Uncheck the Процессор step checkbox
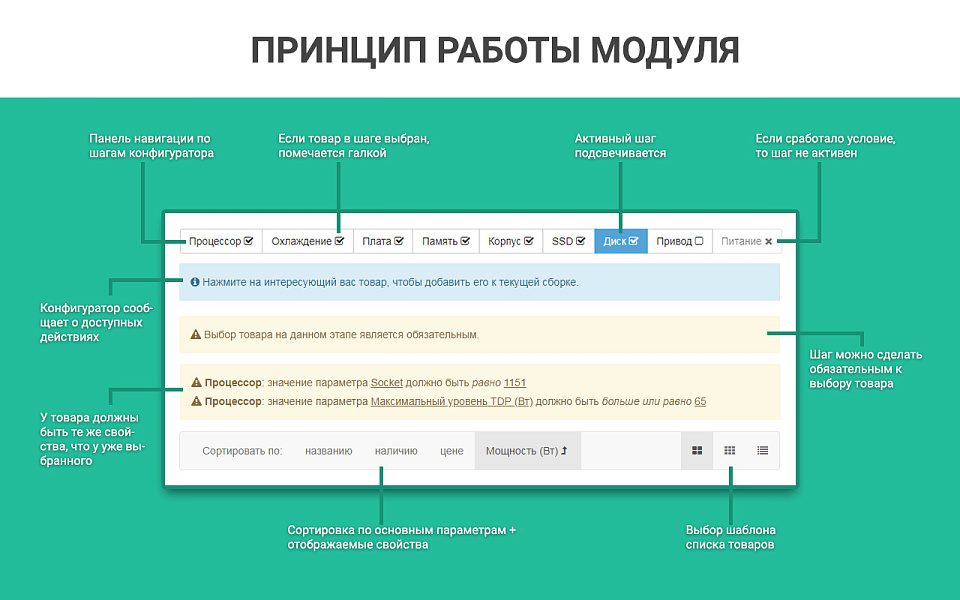This screenshot has width=960, height=600. point(247,241)
